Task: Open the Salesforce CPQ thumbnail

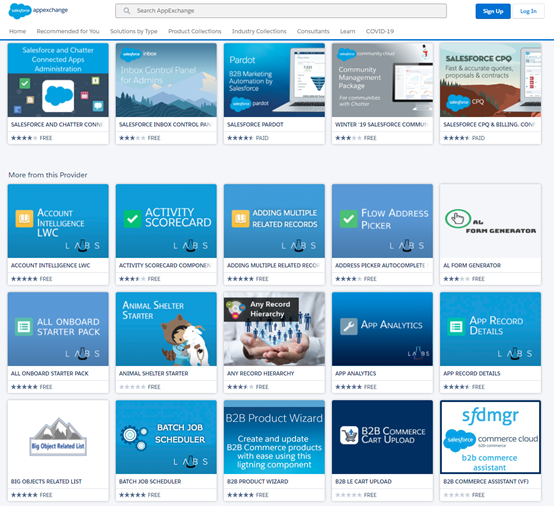Action: click(490, 80)
